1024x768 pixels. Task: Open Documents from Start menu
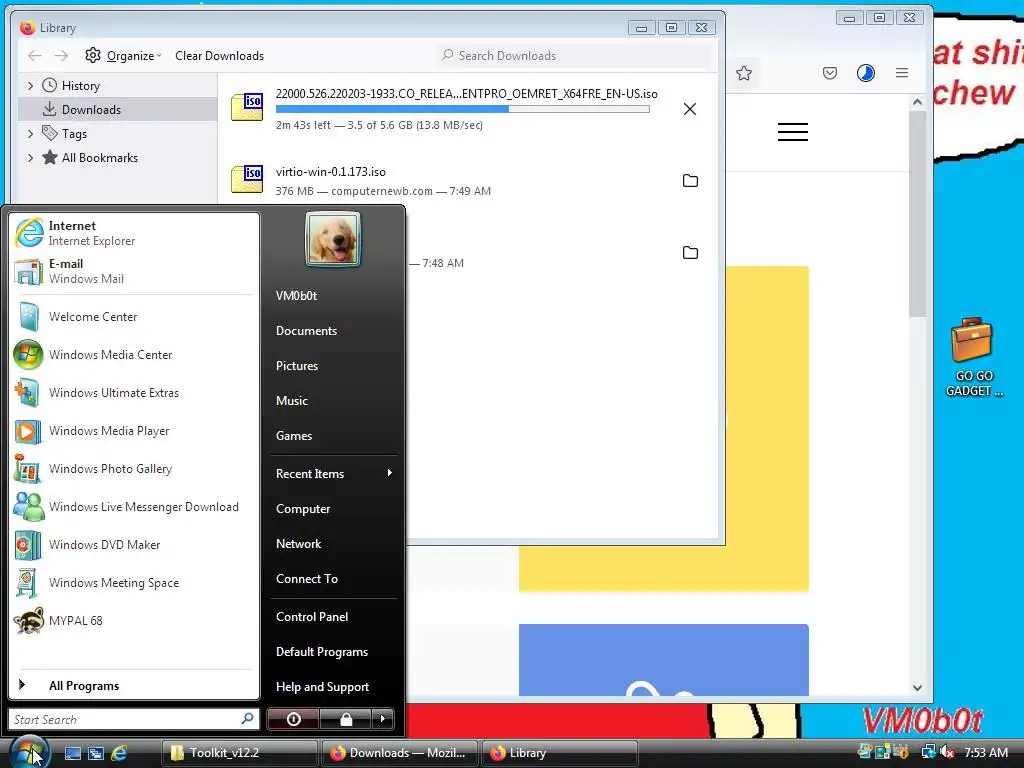pos(333,331)
